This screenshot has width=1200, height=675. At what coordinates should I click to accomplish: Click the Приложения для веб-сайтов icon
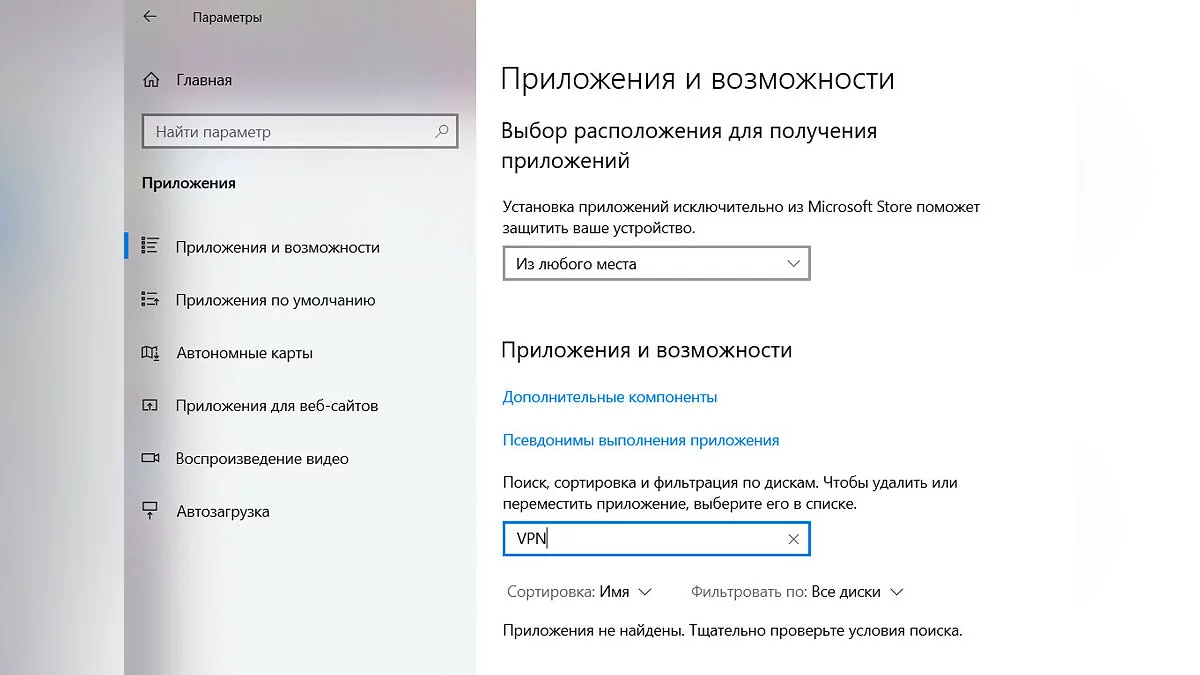[x=151, y=406]
